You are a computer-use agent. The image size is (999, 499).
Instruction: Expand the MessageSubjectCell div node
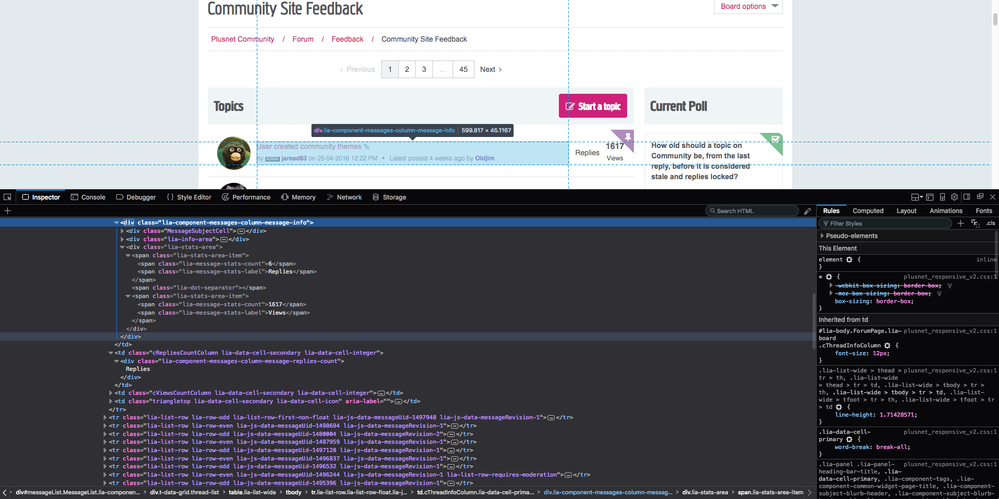(x=123, y=231)
